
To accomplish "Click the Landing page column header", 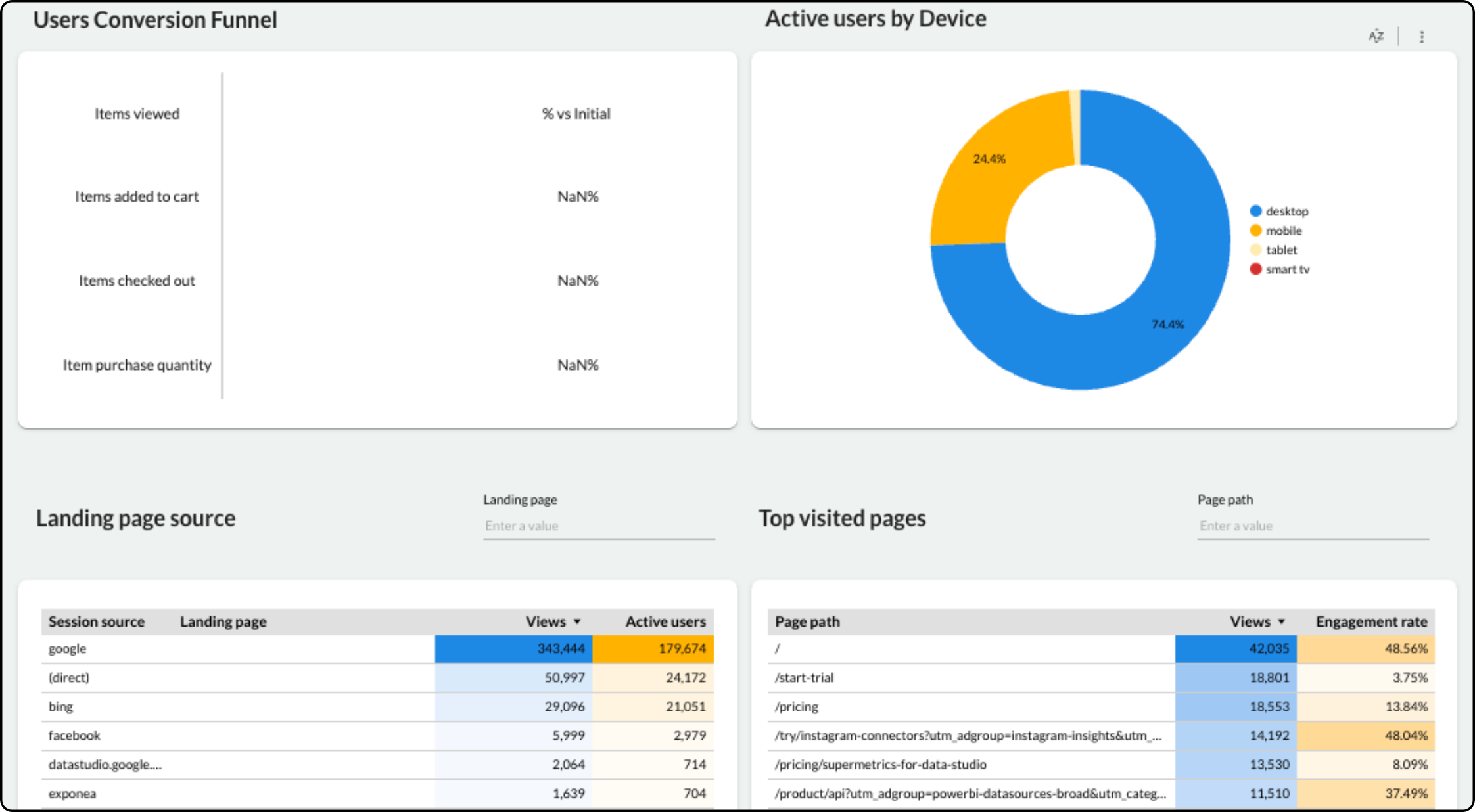I will click(223, 621).
